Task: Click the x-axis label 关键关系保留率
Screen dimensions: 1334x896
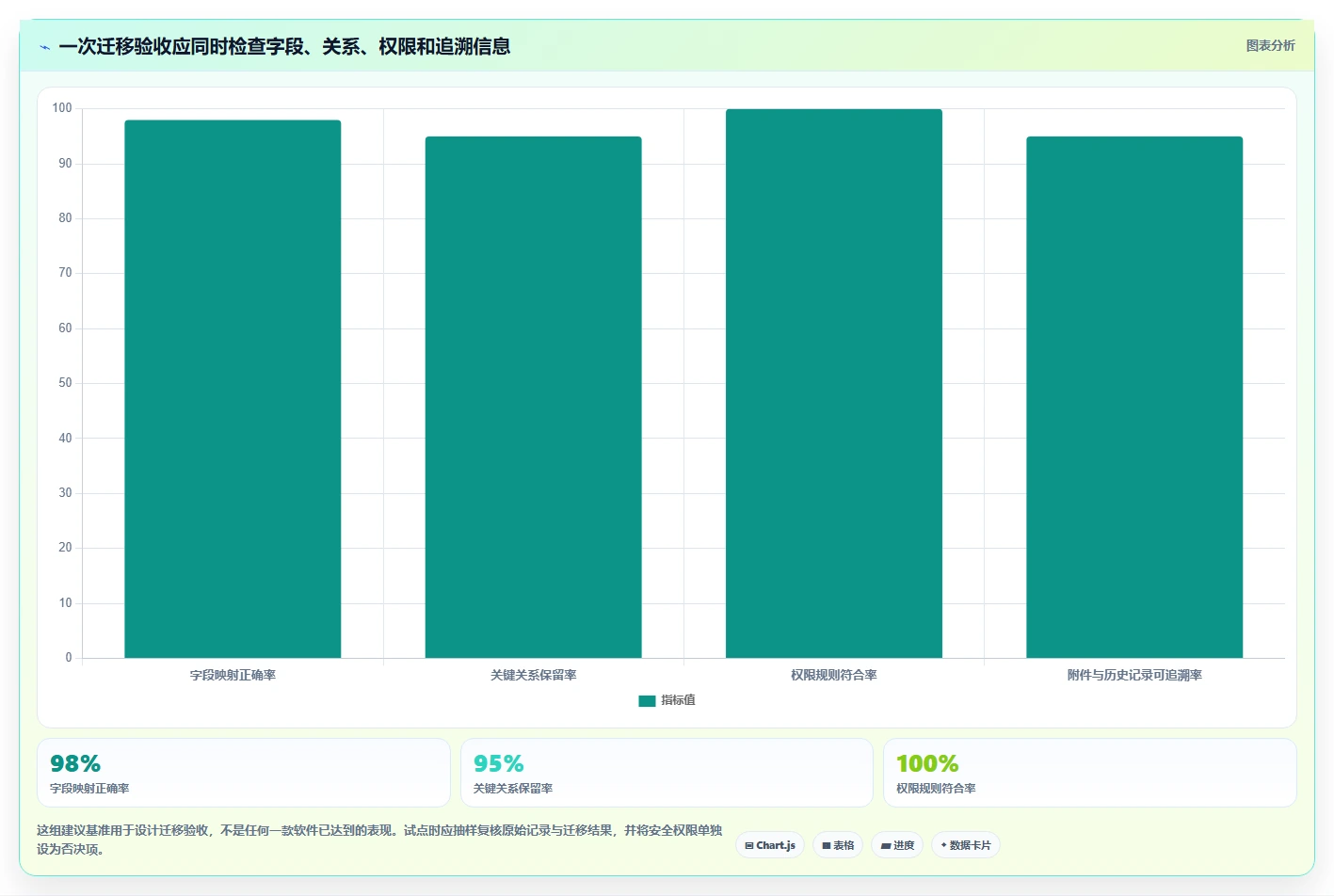Action: tap(533, 675)
